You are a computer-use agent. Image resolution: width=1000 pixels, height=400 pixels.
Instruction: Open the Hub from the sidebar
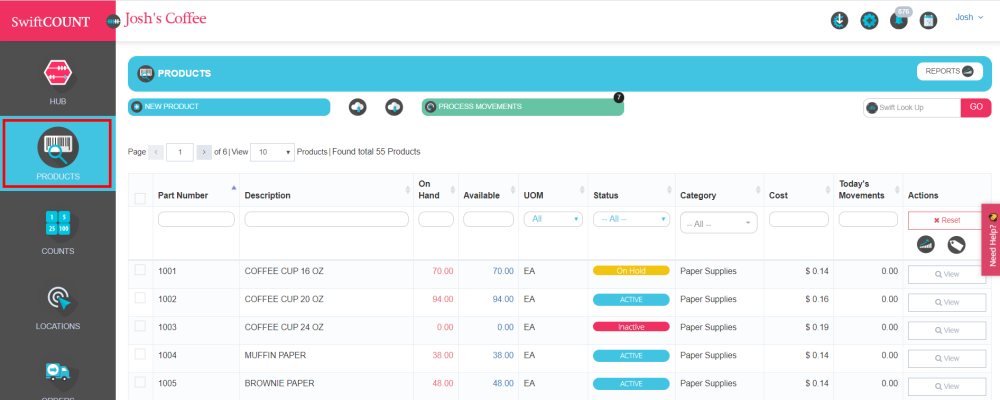(57, 80)
